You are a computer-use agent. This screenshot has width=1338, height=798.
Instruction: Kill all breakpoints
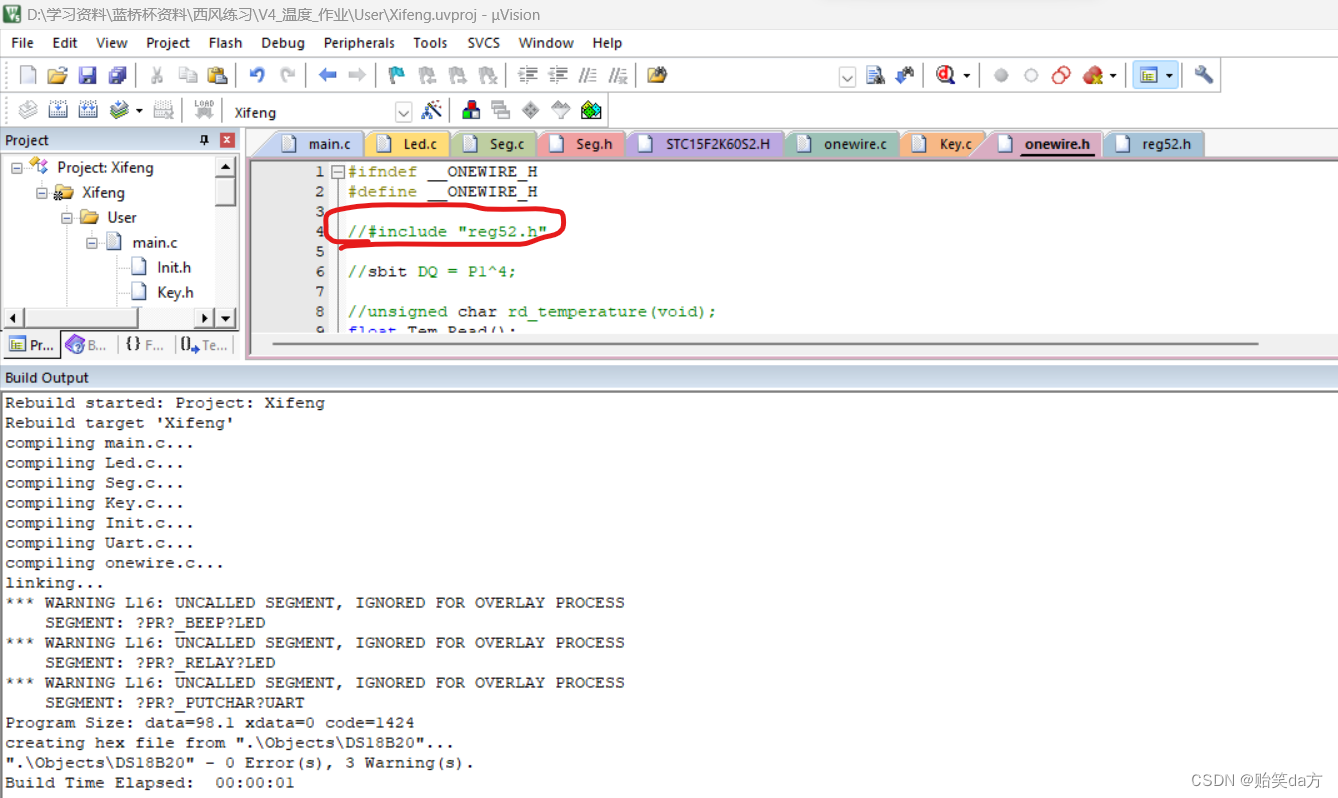(x=1093, y=75)
